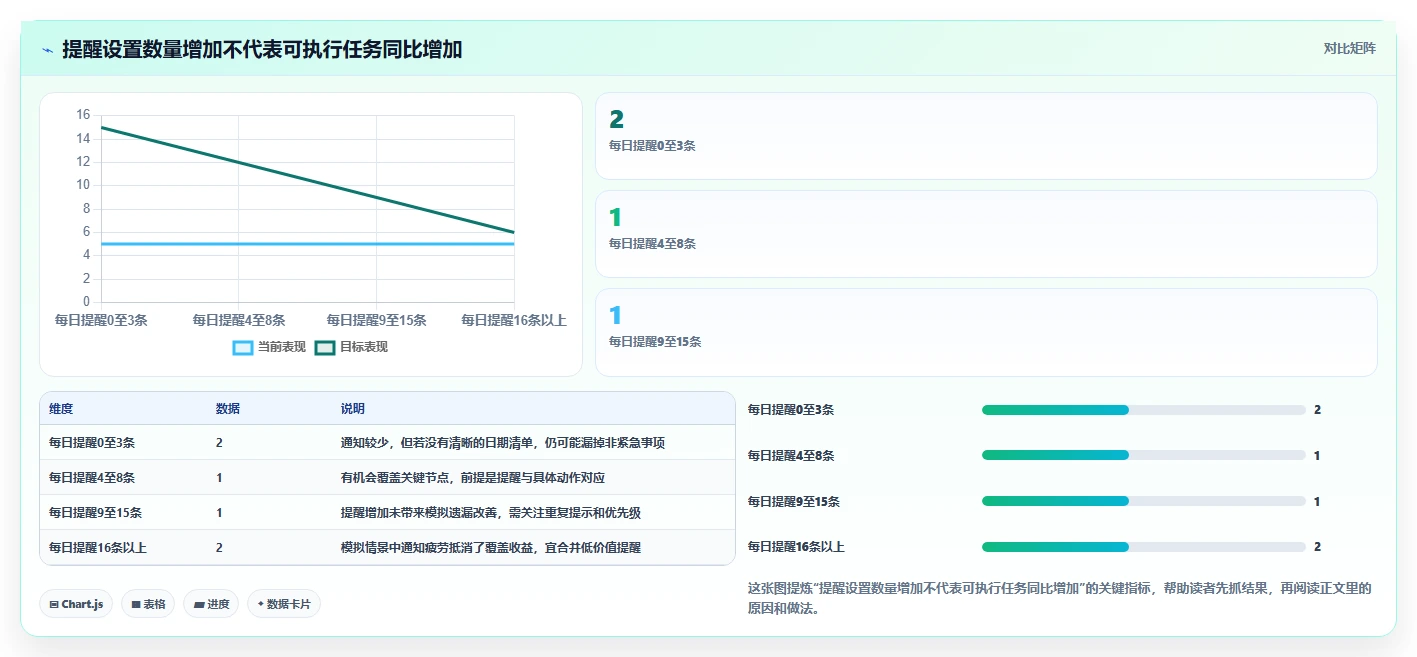The image size is (1417, 657).
Task: Click the 数据 column header
Action: (x=228, y=409)
